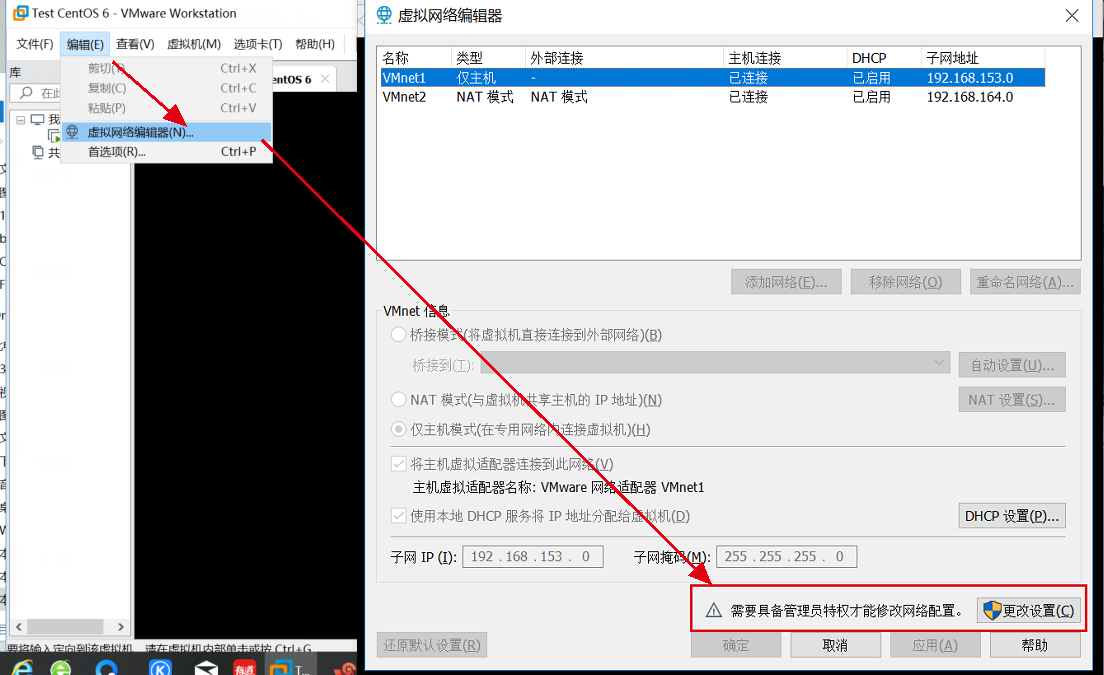Image resolution: width=1104 pixels, height=675 pixels.
Task: Click the Virtual Network Editor title globe icon
Action: pyautogui.click(x=384, y=15)
